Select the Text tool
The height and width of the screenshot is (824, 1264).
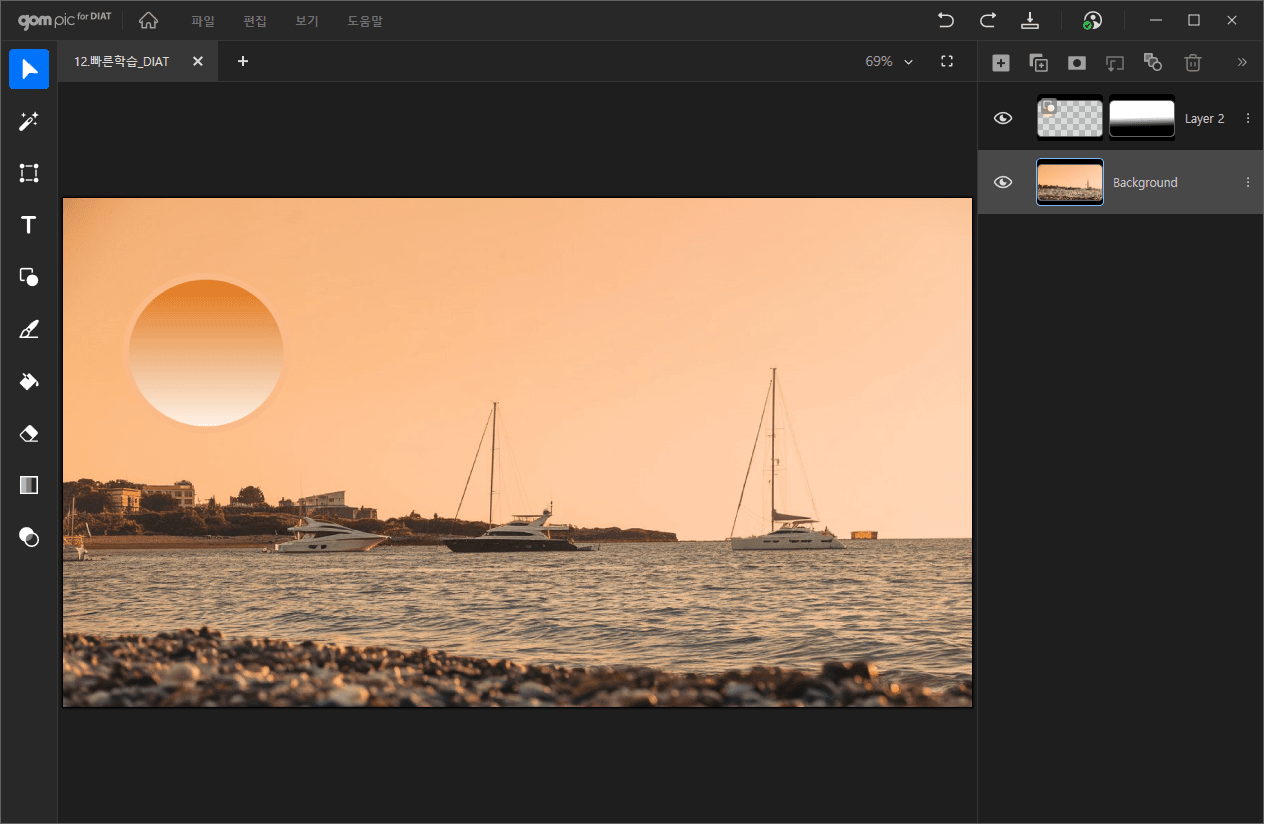click(x=29, y=225)
